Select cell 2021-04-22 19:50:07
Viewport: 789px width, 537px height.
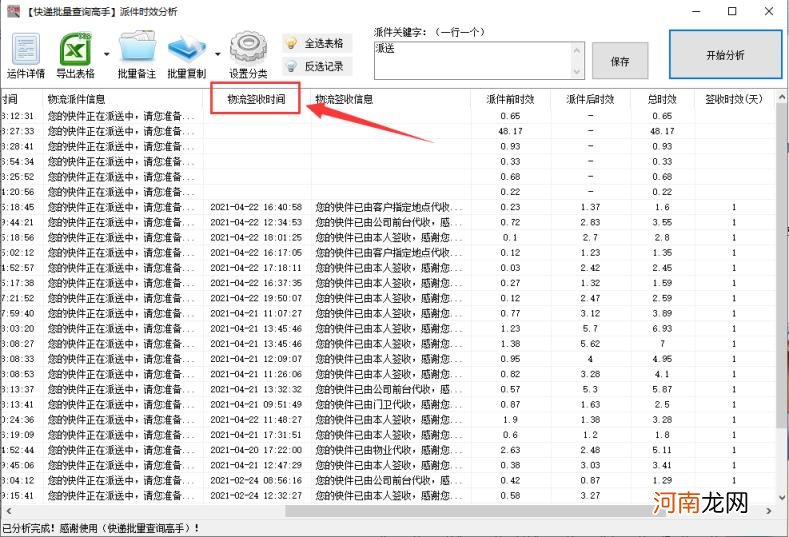tap(256, 298)
